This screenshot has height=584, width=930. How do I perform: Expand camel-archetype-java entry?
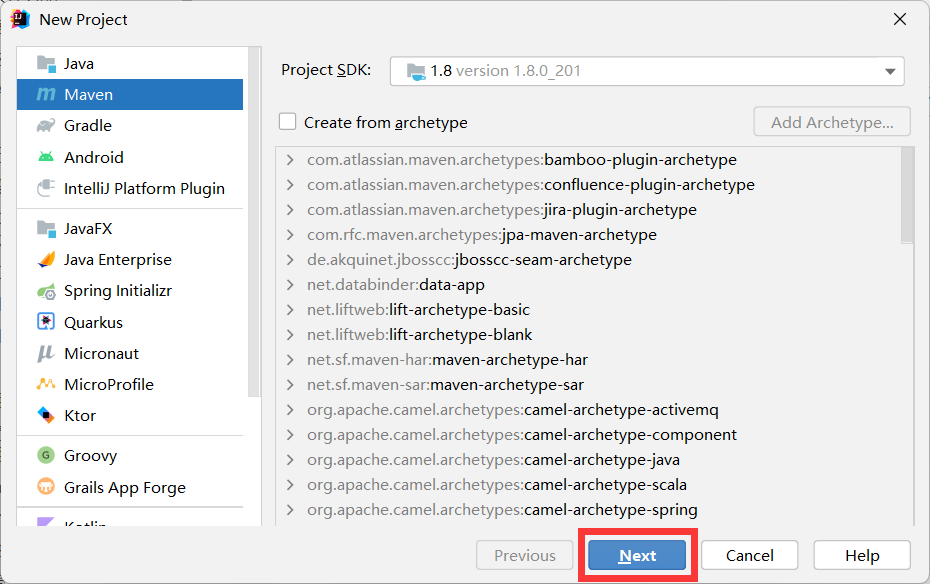point(290,460)
